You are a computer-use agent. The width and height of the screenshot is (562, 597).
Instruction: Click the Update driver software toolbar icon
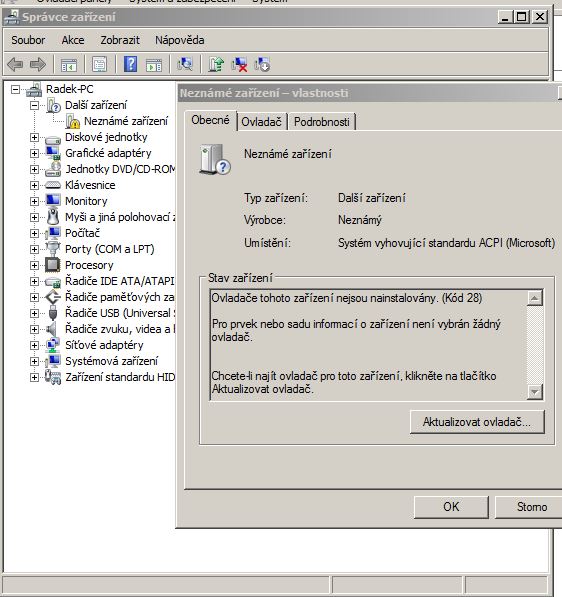[x=216, y=64]
